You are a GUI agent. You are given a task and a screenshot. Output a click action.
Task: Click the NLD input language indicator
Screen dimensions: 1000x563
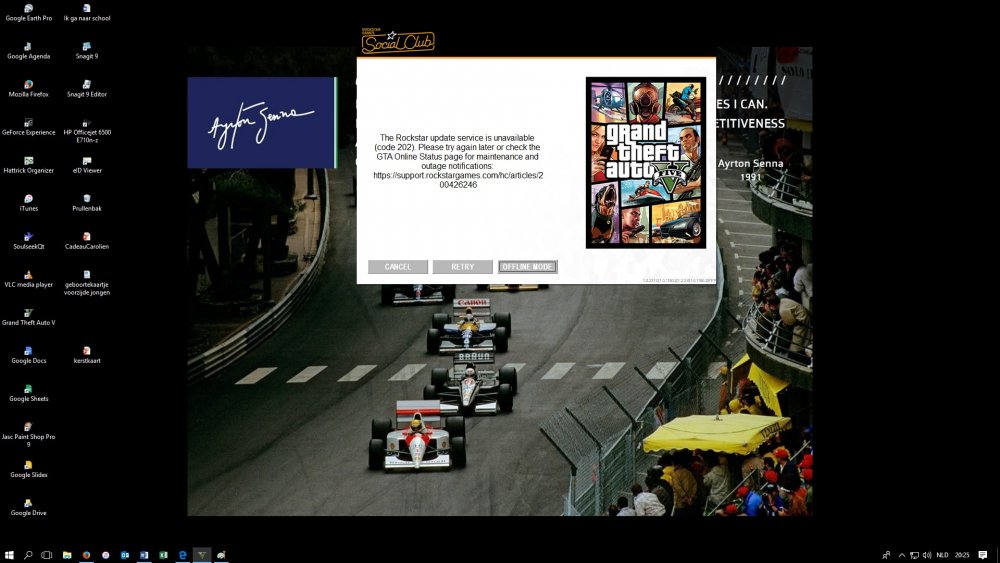[x=942, y=555]
